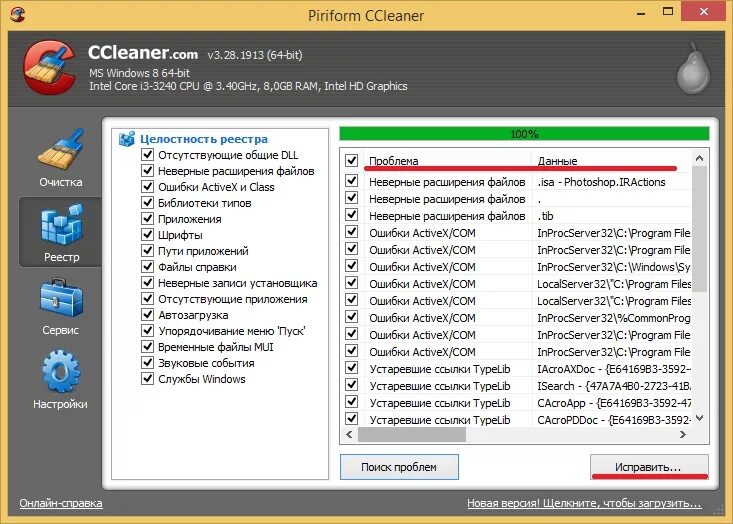Click the horizontal scrollbar left arrow
The image size is (733, 524).
349,434
